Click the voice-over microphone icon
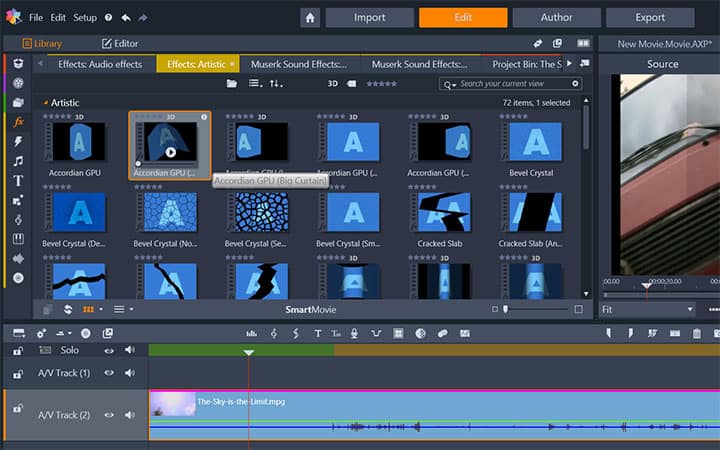 pyautogui.click(x=354, y=334)
